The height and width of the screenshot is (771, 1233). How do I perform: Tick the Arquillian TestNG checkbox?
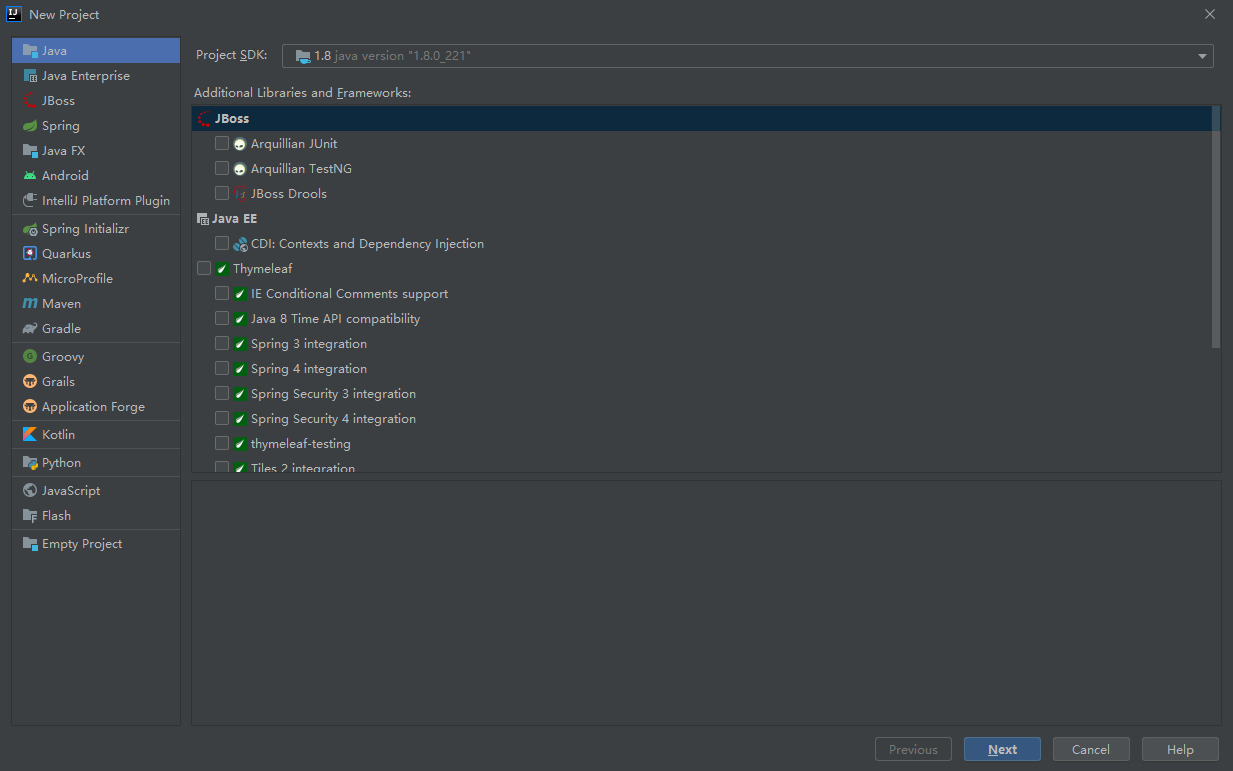click(222, 169)
